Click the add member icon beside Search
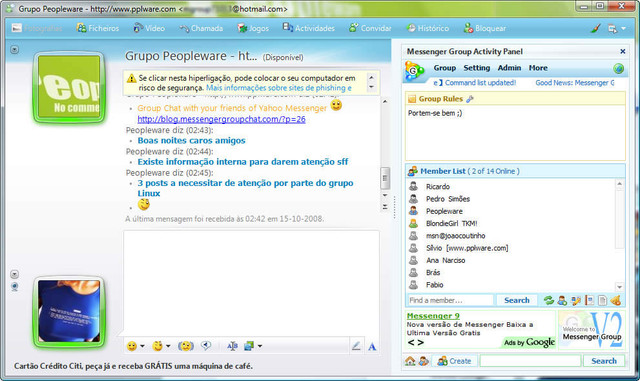The width and height of the screenshot is (640, 381). click(562, 301)
